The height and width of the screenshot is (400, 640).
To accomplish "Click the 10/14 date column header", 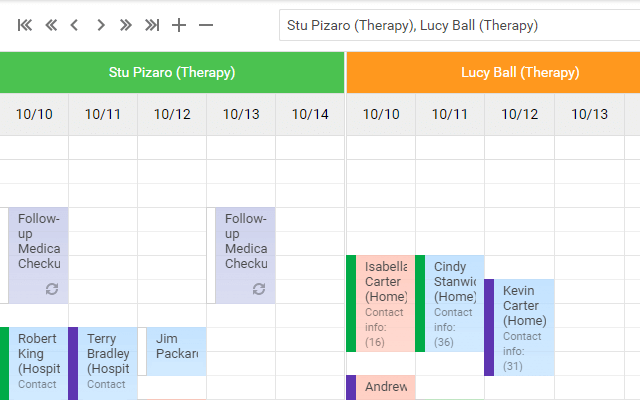I will coord(310,114).
